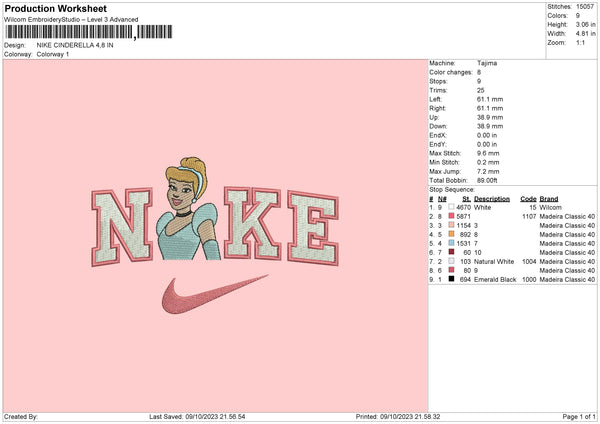600x424 pixels.
Task: Select the Wilcom brand entry
Action: (x=550, y=207)
